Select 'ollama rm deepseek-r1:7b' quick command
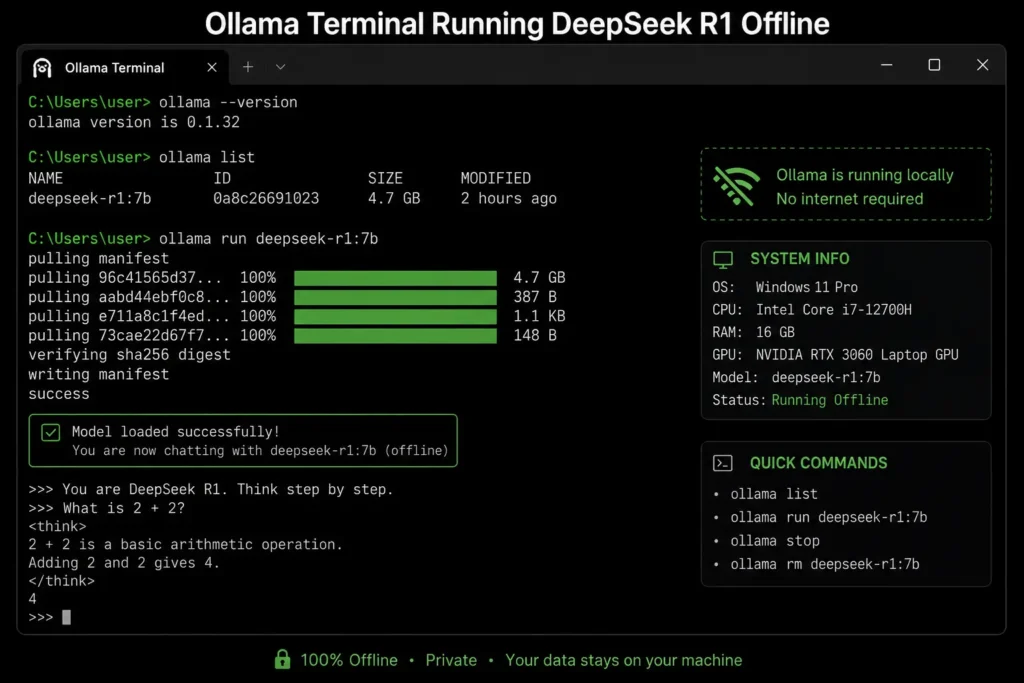Screen dimensions: 1024x683 [x=824, y=564]
